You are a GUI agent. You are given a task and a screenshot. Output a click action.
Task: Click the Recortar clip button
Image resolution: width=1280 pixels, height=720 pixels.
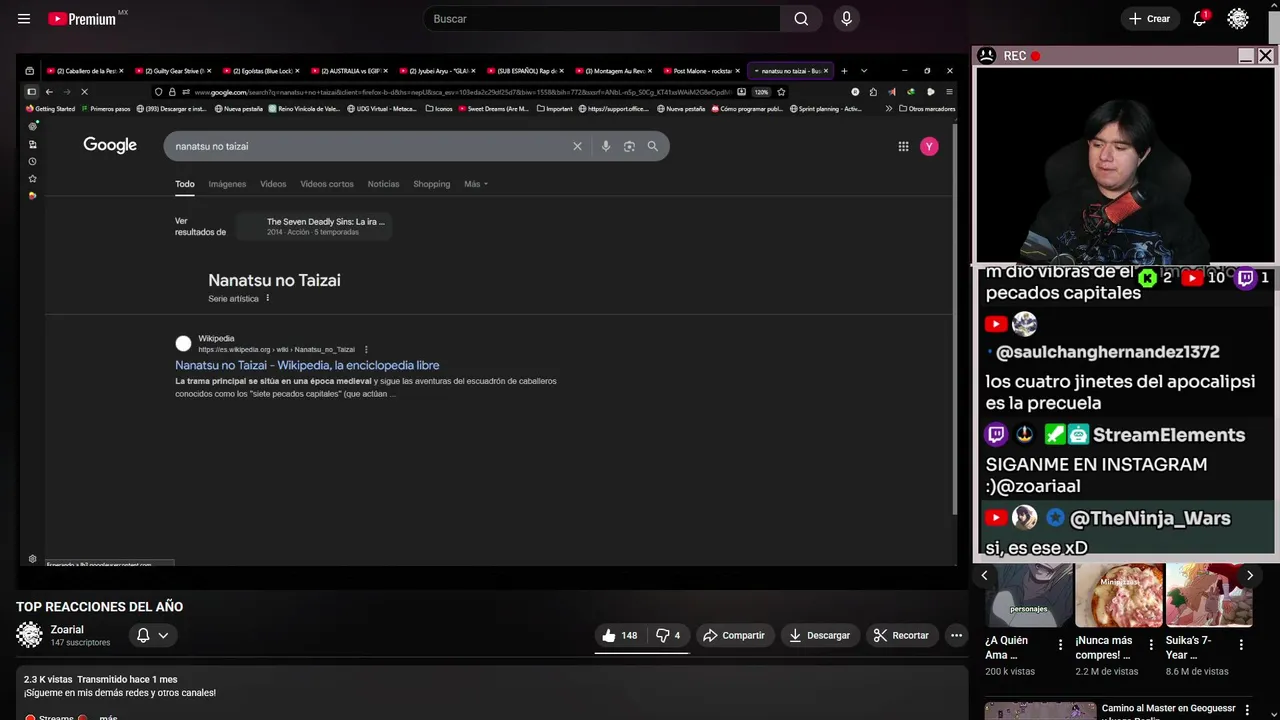point(901,635)
